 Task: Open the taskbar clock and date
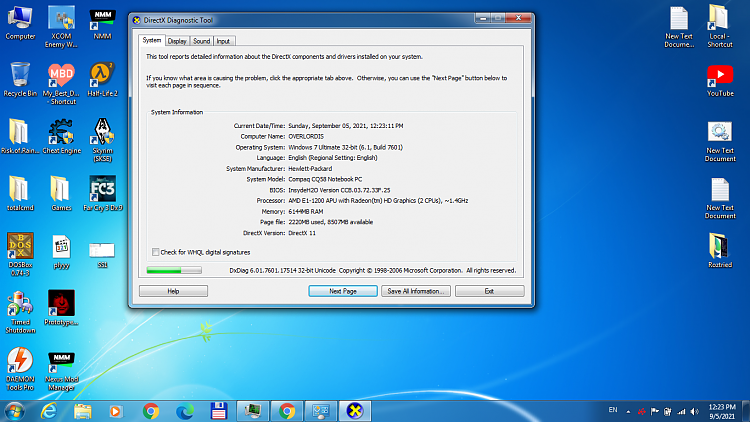[722, 411]
